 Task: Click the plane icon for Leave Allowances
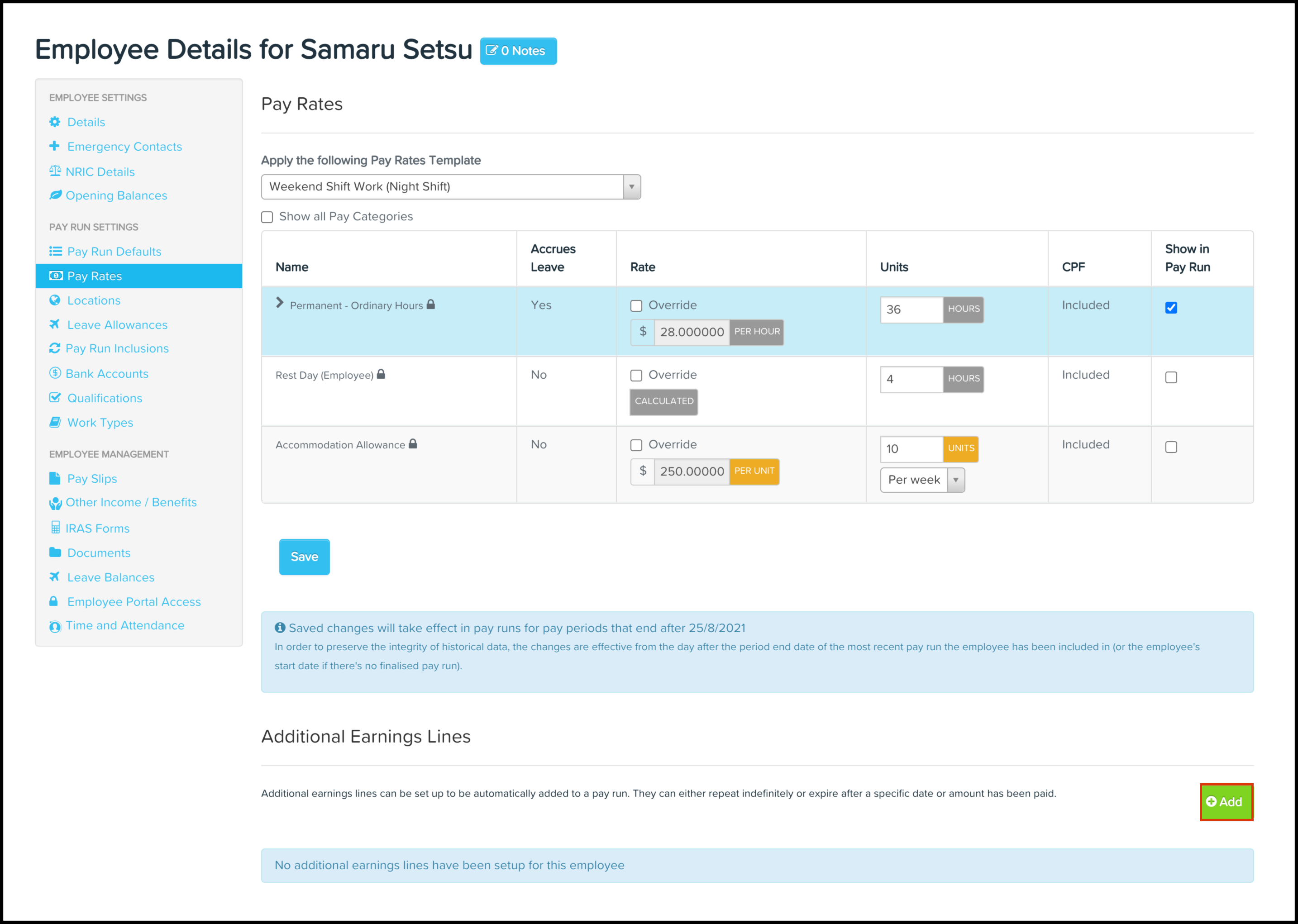[55, 324]
